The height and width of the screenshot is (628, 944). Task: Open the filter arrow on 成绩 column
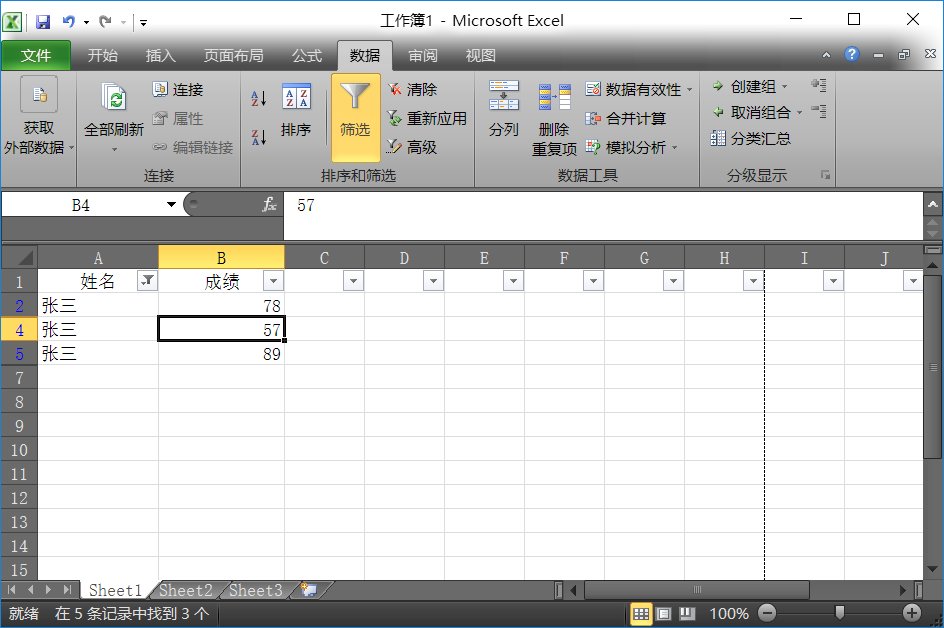pyautogui.click(x=272, y=281)
